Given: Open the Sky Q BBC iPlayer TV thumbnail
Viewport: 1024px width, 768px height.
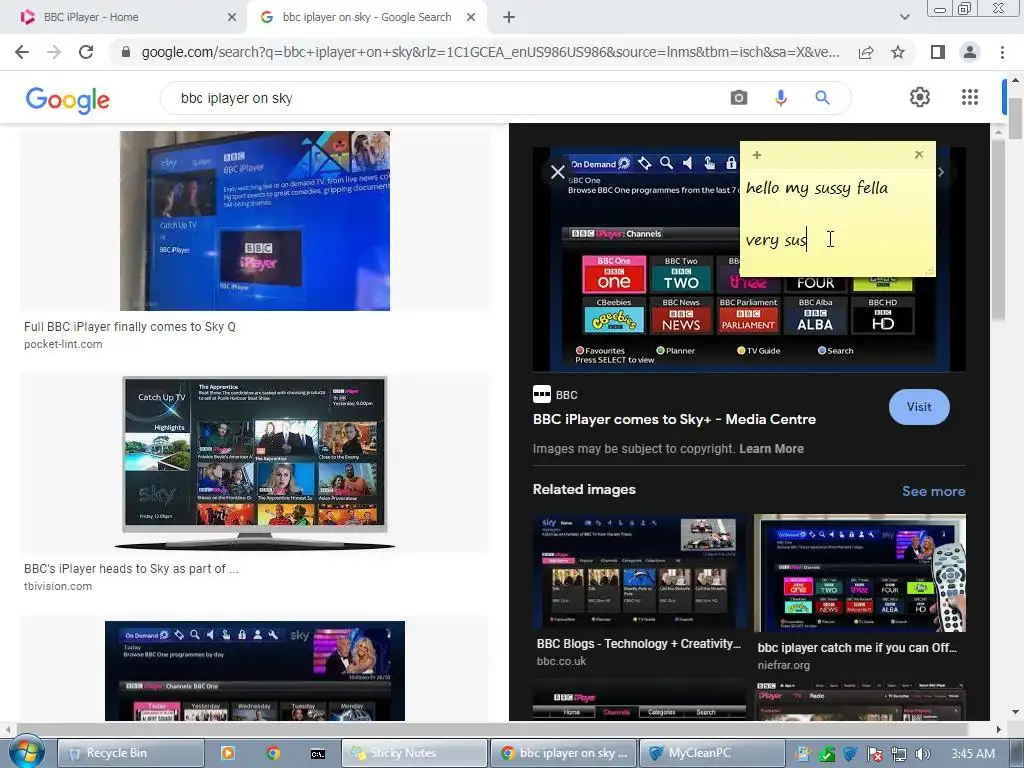Looking at the screenshot, I should (x=255, y=221).
